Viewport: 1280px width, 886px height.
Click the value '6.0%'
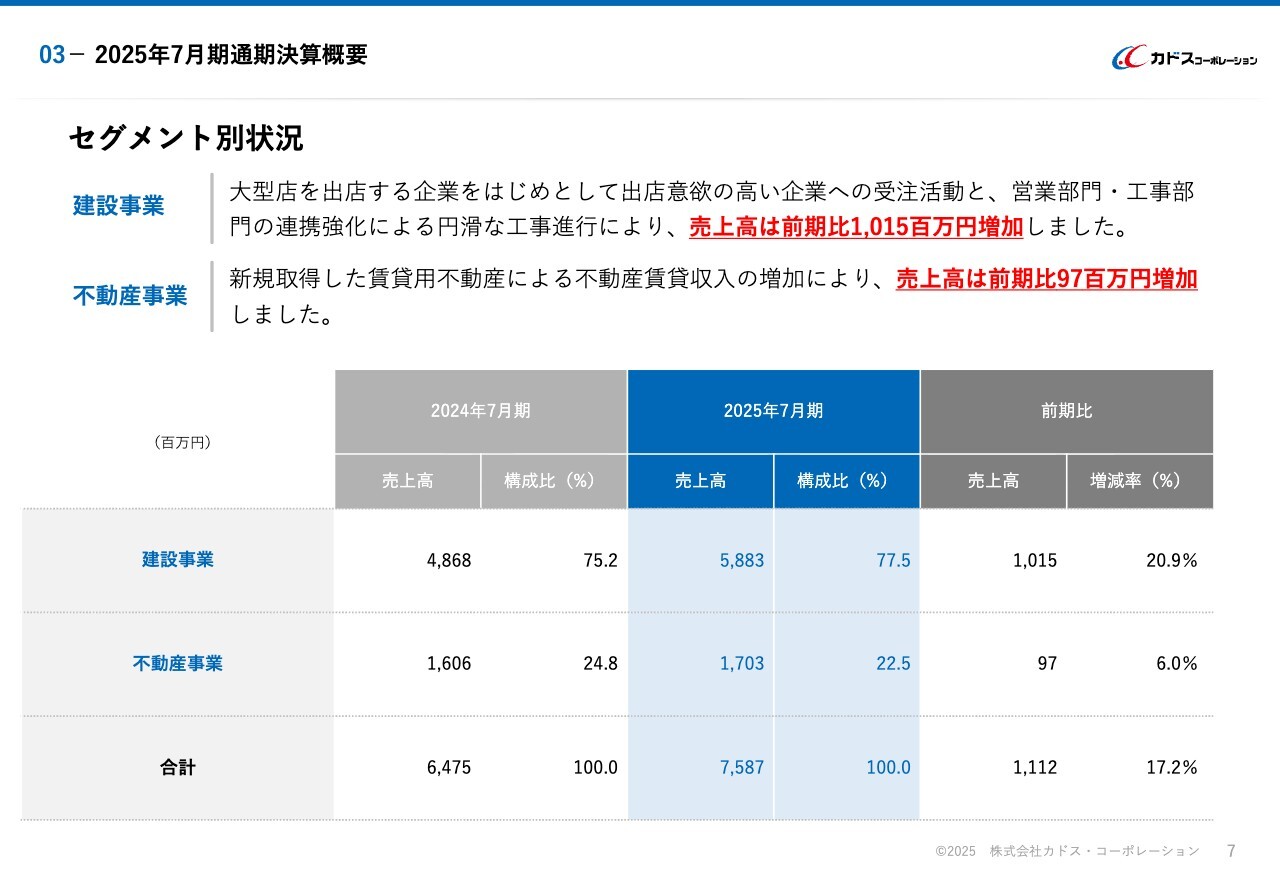tap(1177, 664)
